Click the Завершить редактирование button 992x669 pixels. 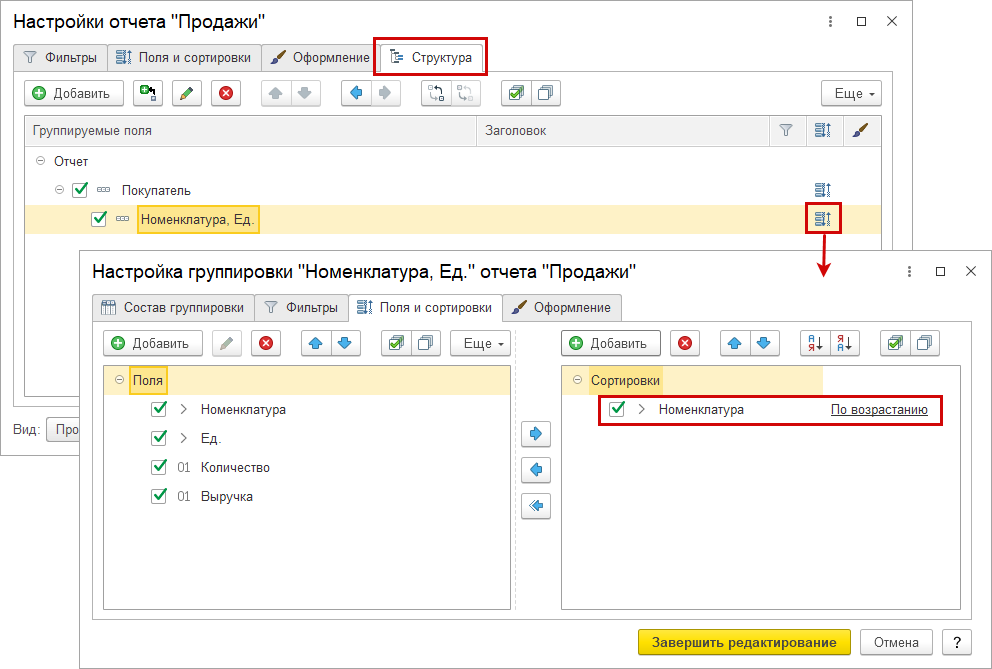[x=743, y=641]
